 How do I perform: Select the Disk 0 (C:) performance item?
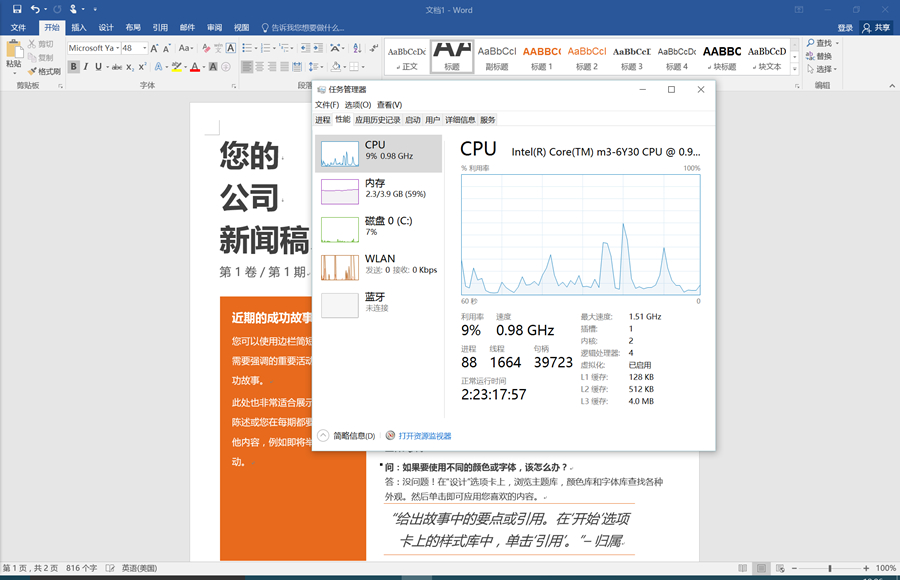pos(379,229)
